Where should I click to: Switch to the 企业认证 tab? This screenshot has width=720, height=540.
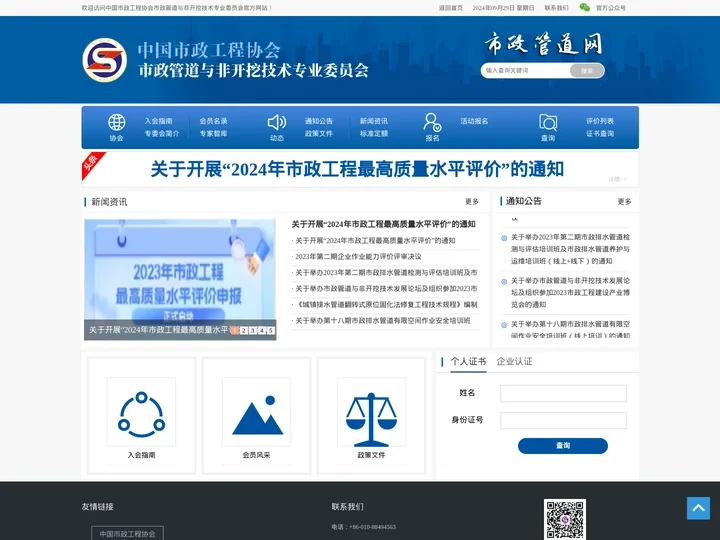coord(514,361)
